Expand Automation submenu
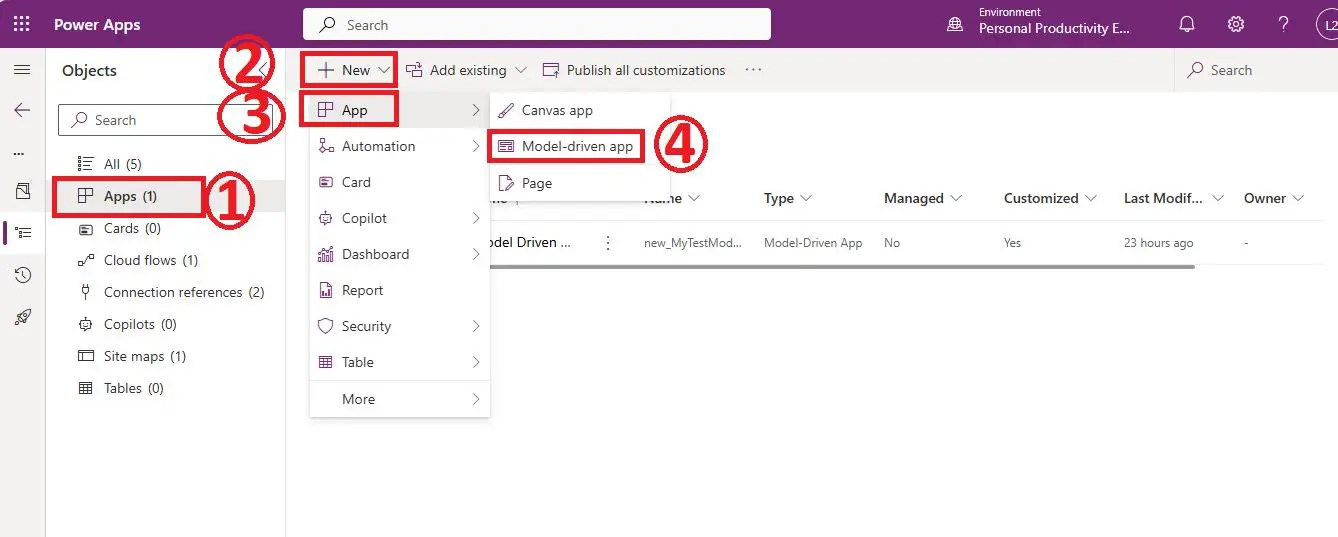Screen dimensions: 1338x537 tap(399, 146)
